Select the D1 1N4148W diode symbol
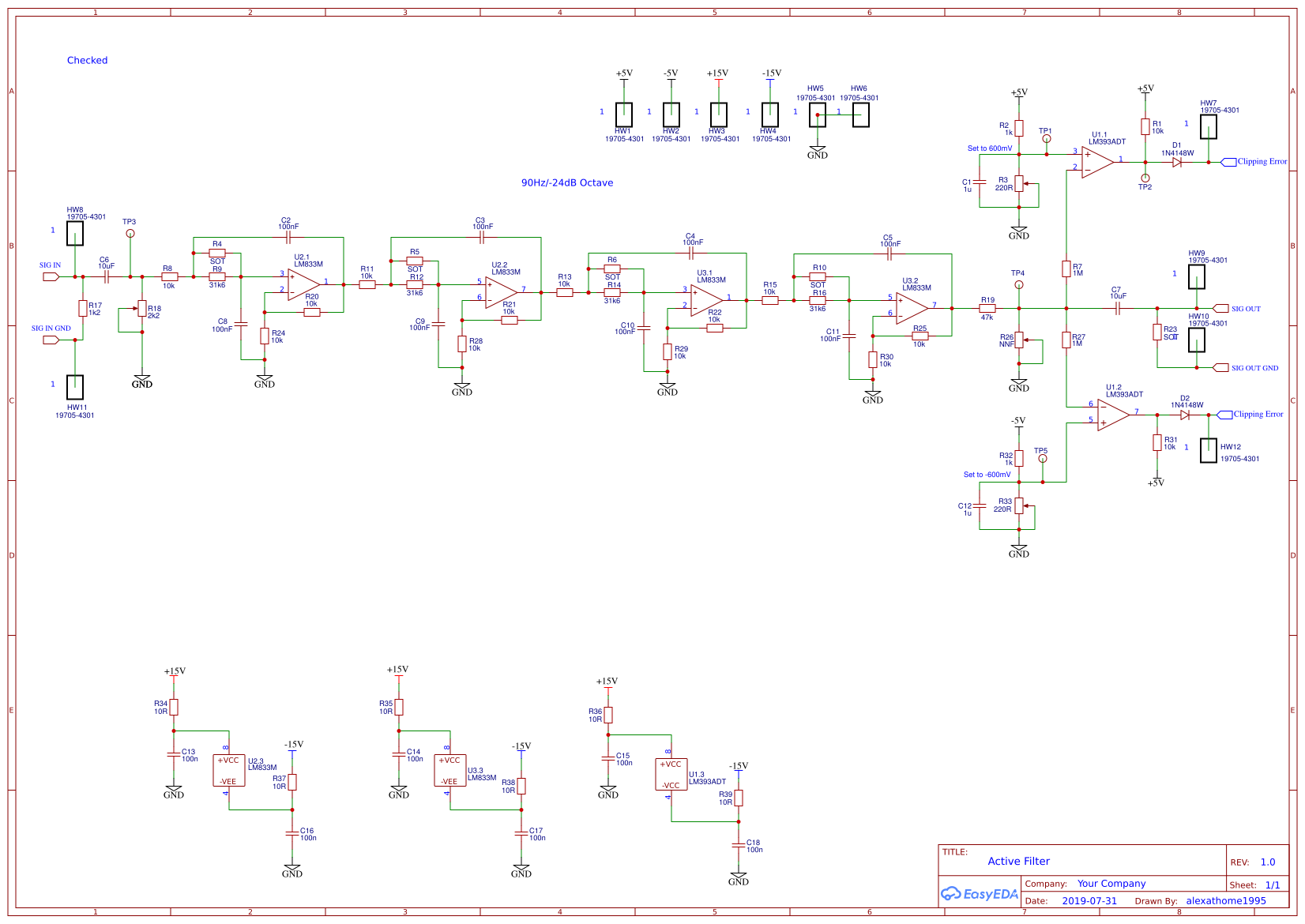This screenshot has width=1305, height=924. pos(1178,161)
